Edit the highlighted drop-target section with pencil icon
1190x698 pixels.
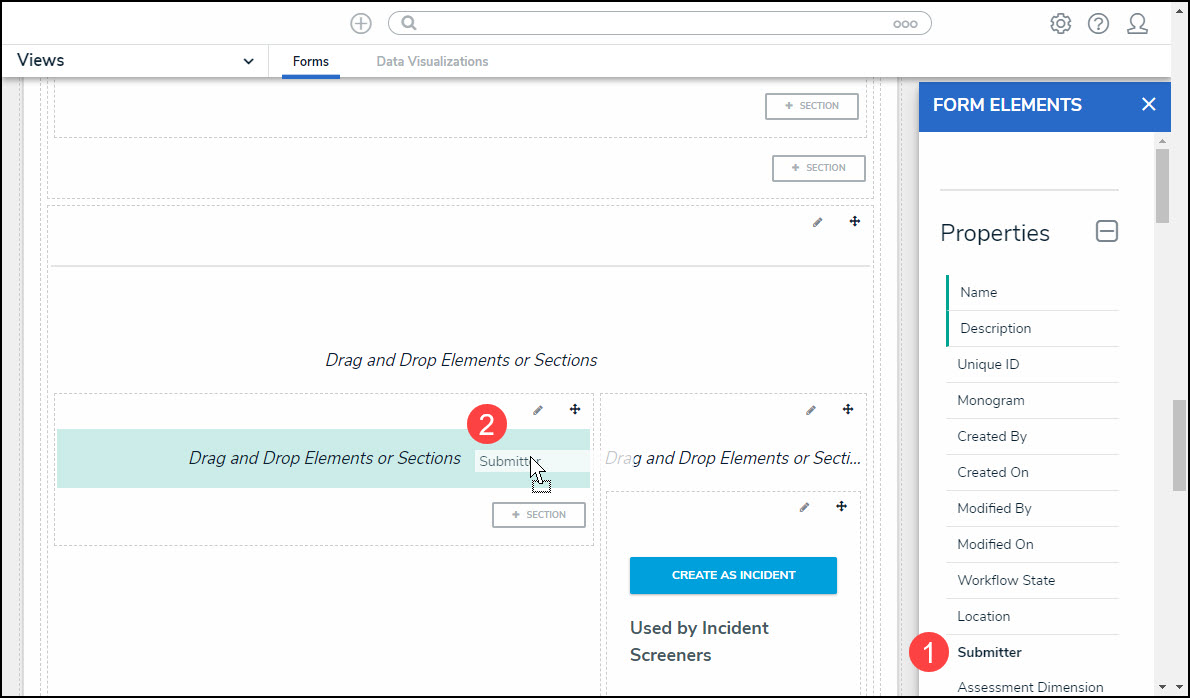click(538, 410)
